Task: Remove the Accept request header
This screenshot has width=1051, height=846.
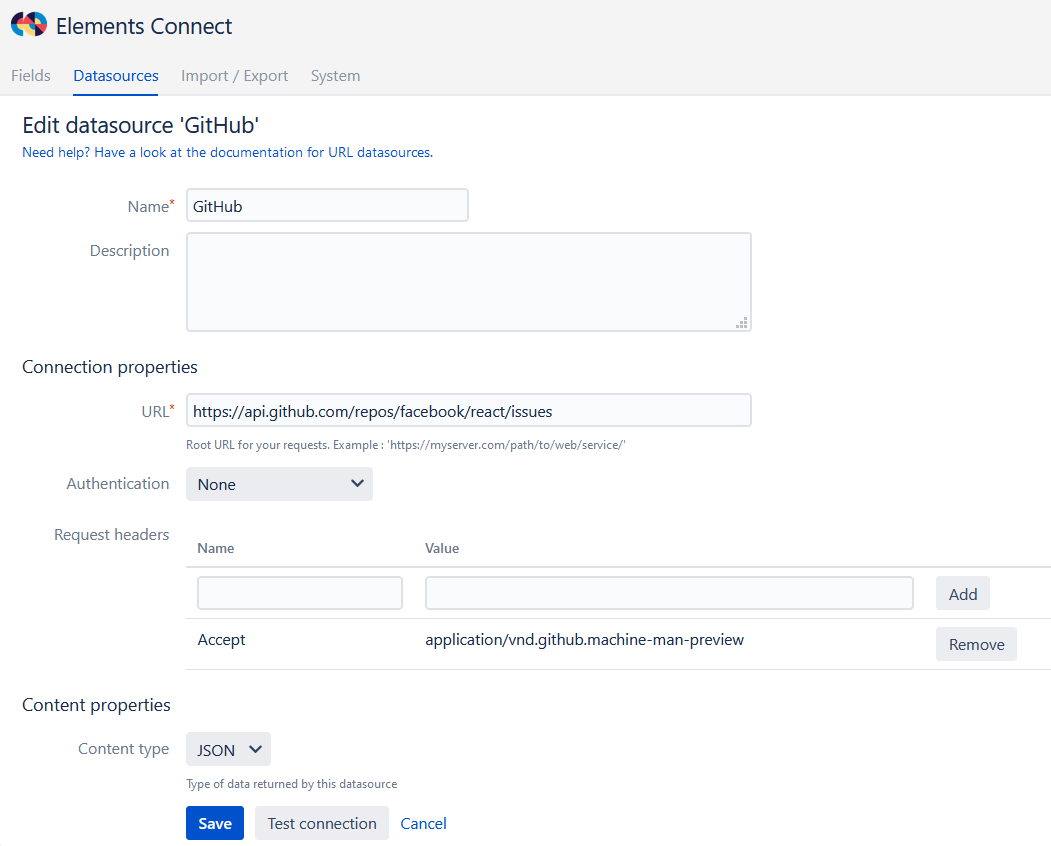Action: [x=975, y=645]
